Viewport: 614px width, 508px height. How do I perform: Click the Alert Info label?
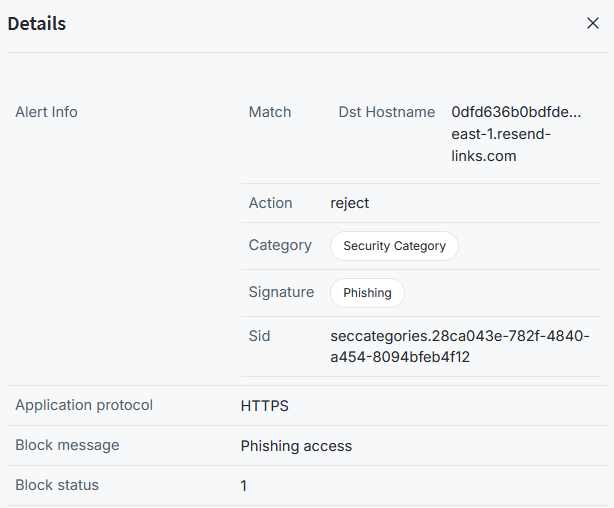(46, 112)
